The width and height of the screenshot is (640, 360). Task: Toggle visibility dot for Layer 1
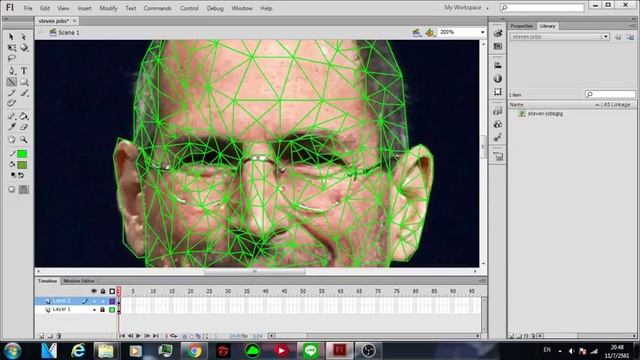(x=94, y=310)
